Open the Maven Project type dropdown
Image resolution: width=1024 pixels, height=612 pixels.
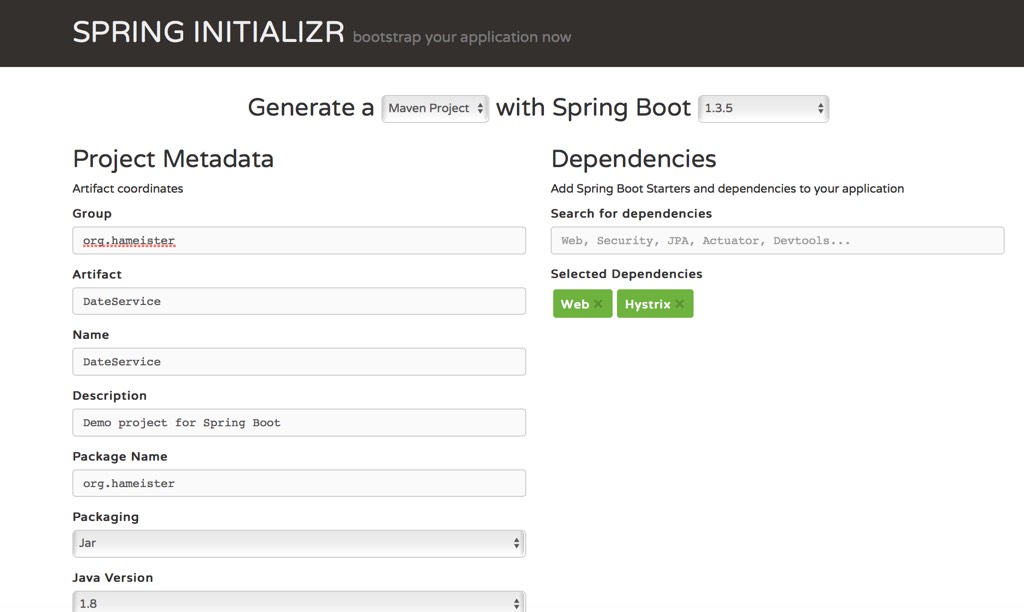435,108
